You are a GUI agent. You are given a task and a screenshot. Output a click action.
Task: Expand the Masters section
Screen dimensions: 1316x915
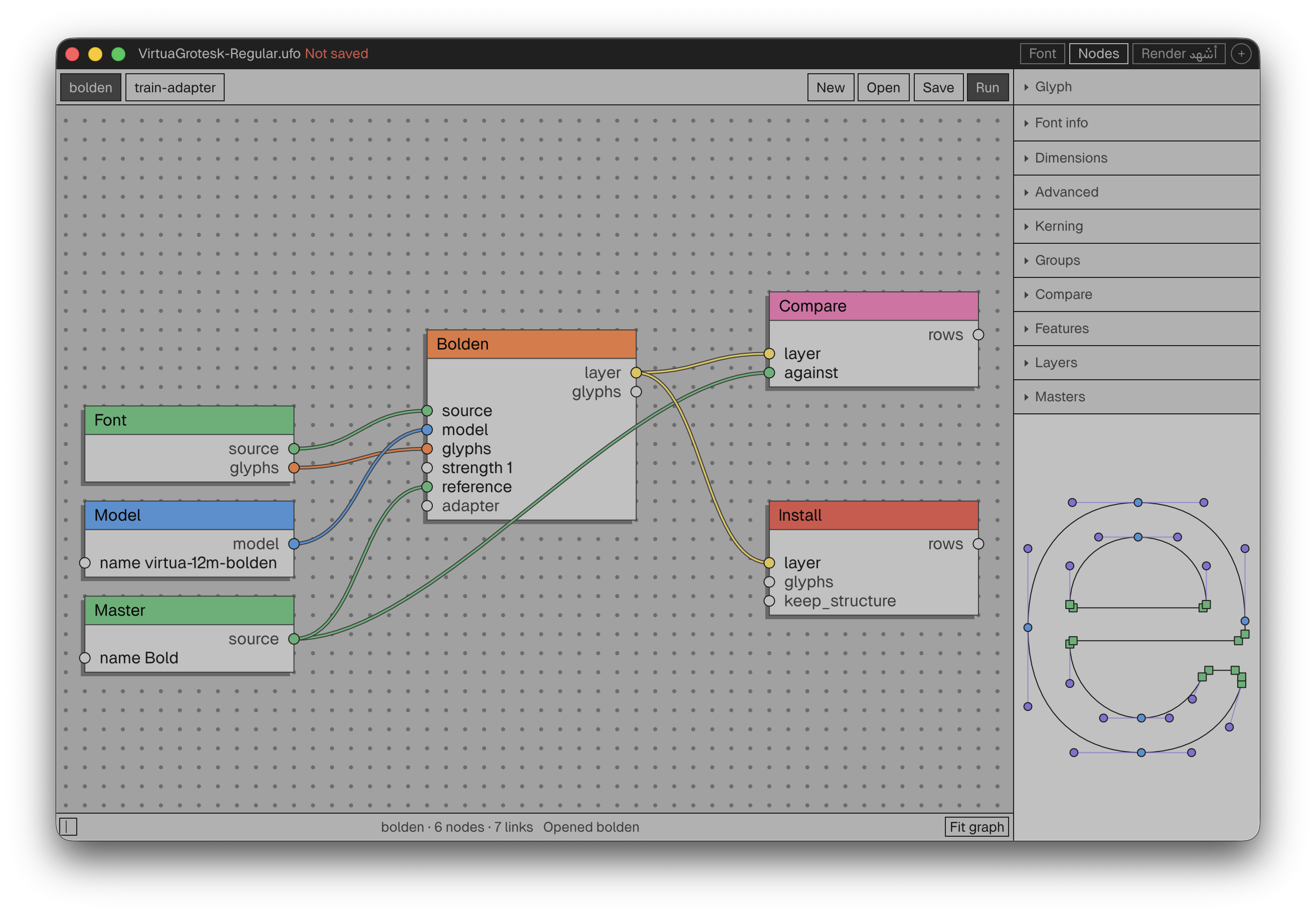[1136, 397]
